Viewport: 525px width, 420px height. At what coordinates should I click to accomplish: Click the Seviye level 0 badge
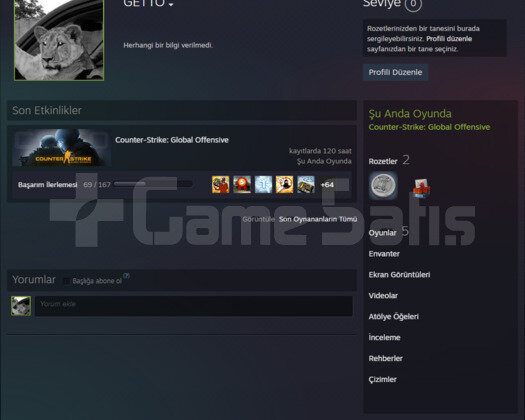(x=413, y=4)
